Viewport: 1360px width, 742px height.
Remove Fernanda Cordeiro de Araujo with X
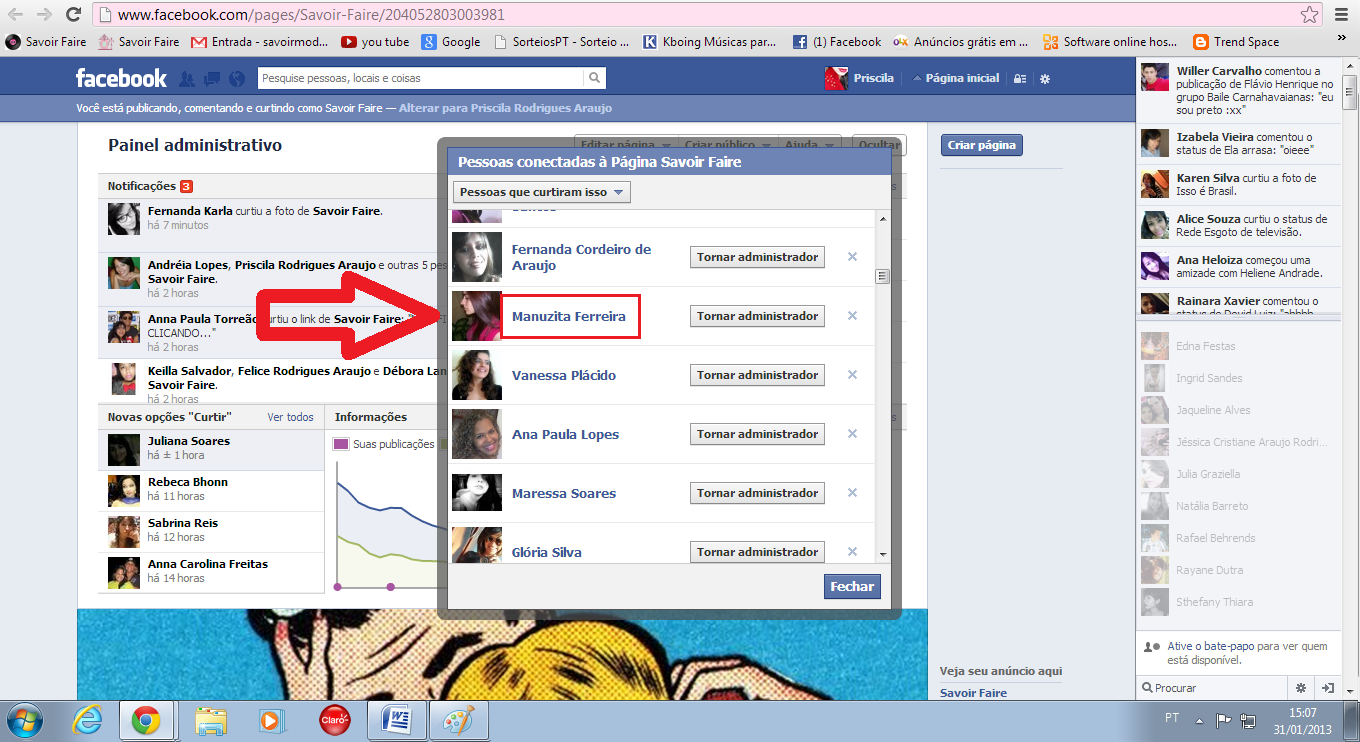[x=852, y=257]
